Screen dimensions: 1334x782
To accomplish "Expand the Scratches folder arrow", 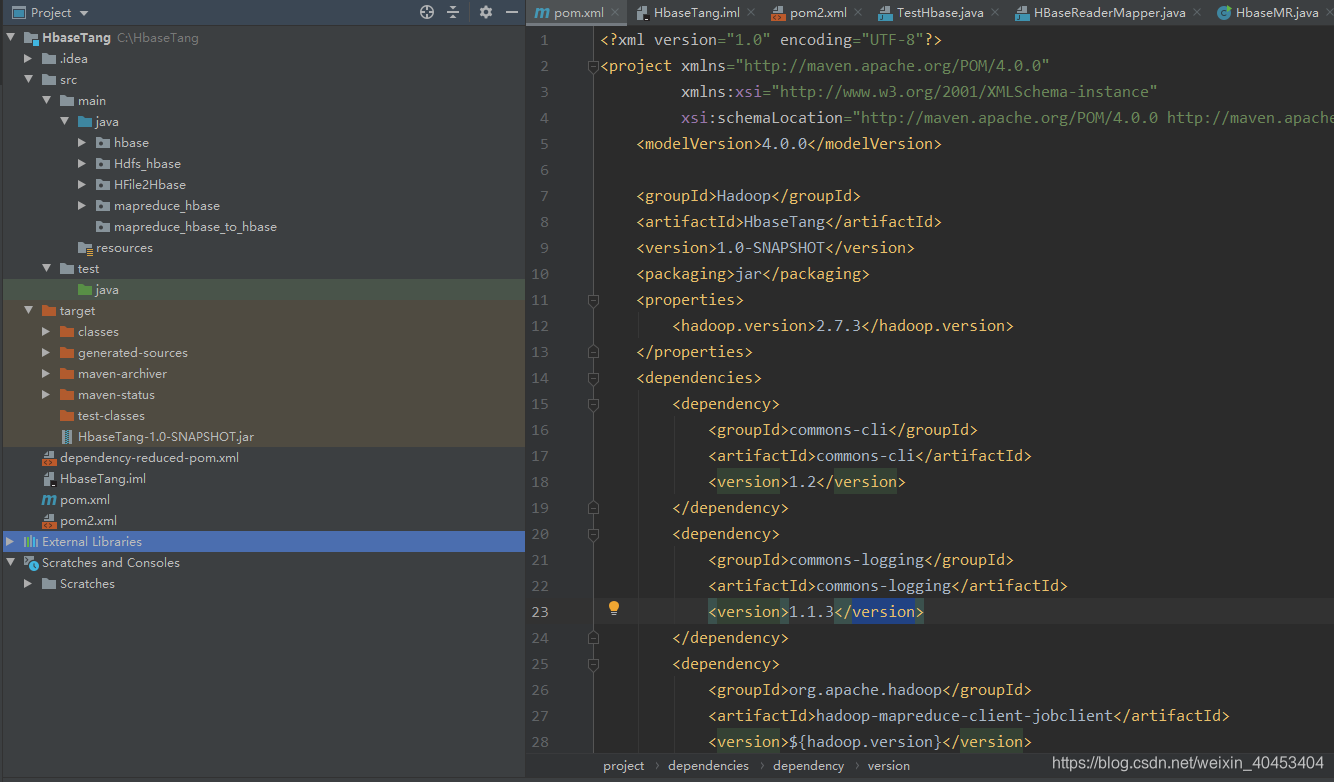I will (x=29, y=584).
